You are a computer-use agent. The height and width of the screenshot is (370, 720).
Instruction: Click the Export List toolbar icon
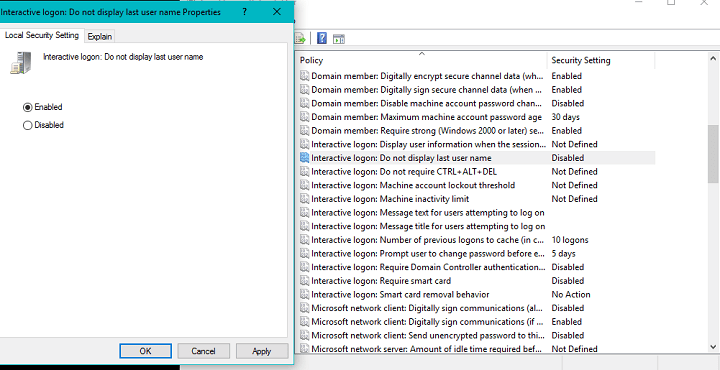pos(300,39)
